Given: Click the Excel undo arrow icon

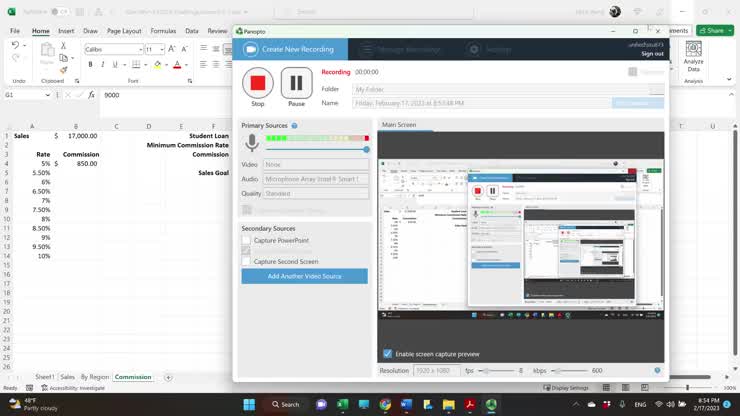Looking at the screenshot, I should [x=16, y=46].
